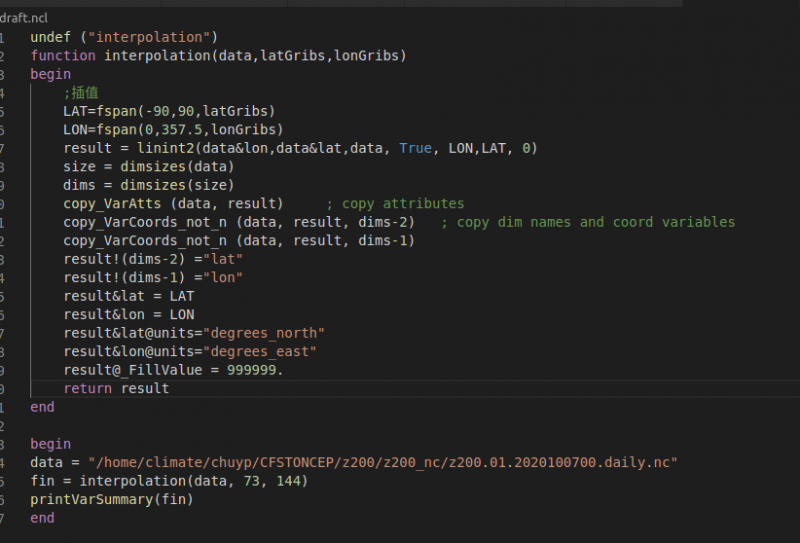This screenshot has height=543, width=800.
Task: Click the "degrees_north" string
Action: coord(267,332)
